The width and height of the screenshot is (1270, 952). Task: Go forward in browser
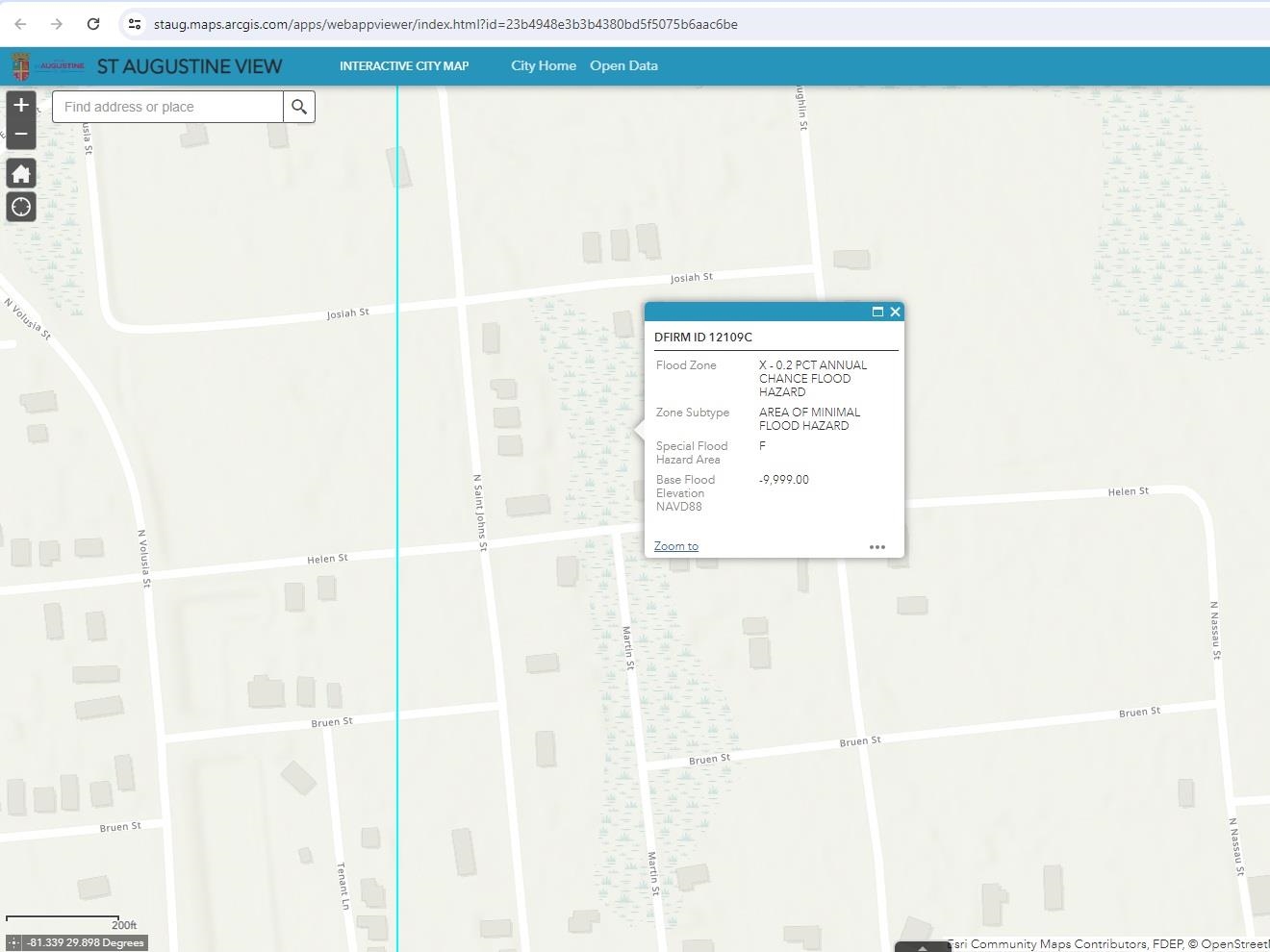(x=57, y=24)
